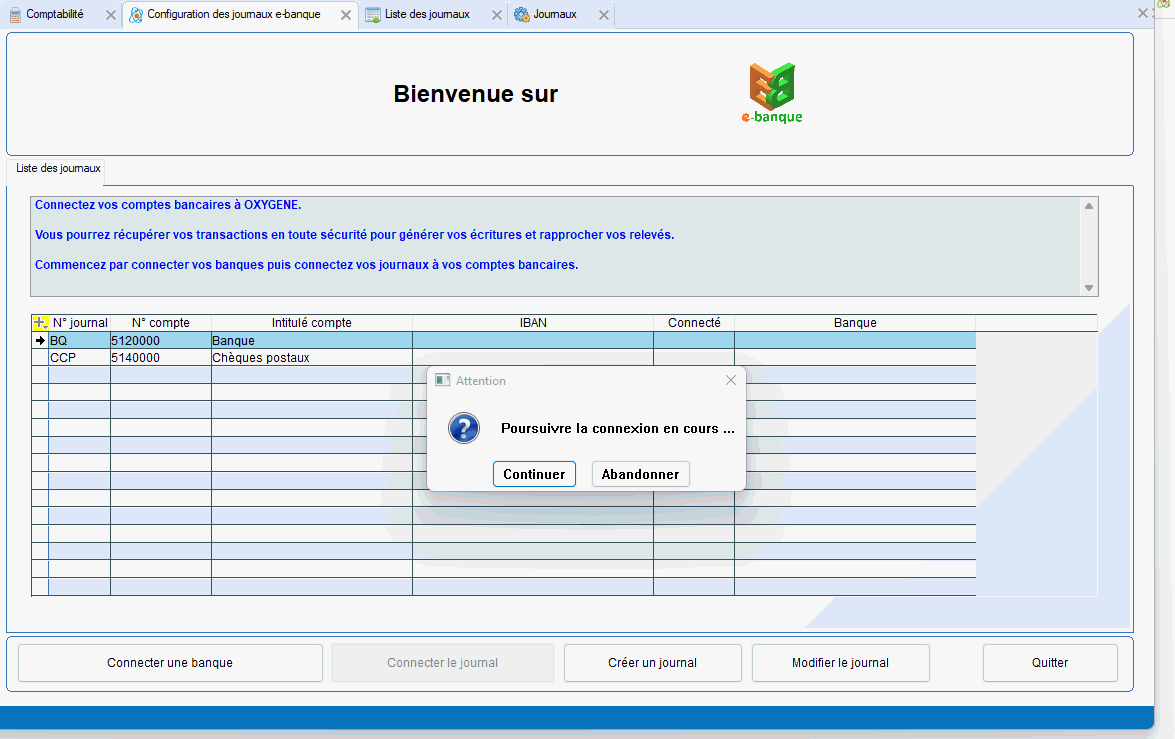Sort by the IBAN column header
The height and width of the screenshot is (739, 1175).
(533, 323)
